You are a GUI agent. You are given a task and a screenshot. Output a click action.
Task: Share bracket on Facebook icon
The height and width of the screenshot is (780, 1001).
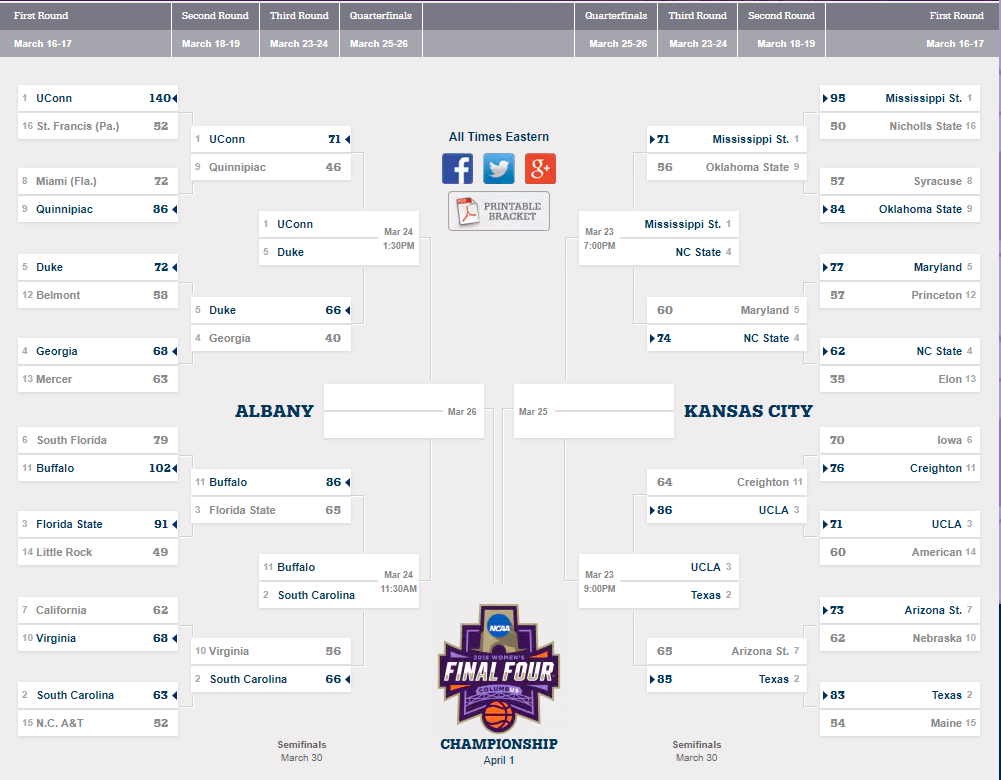pos(457,169)
